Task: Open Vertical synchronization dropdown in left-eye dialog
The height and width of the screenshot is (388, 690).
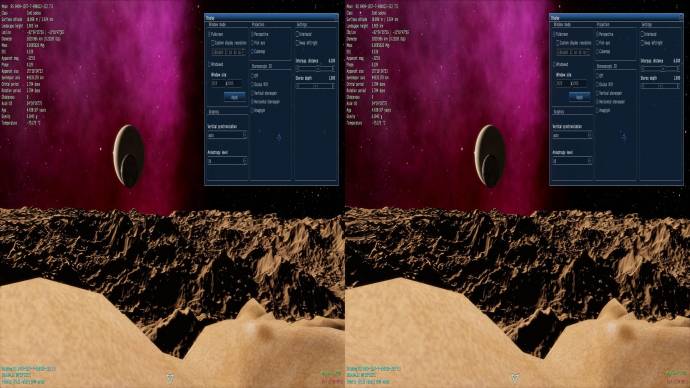Action: coord(228,135)
